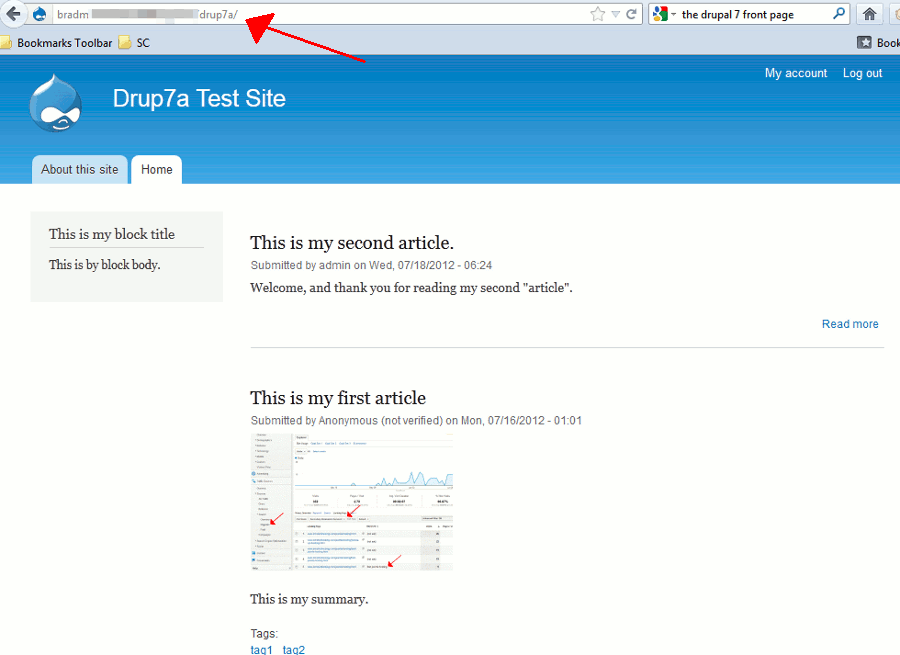
Task: Open the Google search engine selector
Action: click(665, 14)
